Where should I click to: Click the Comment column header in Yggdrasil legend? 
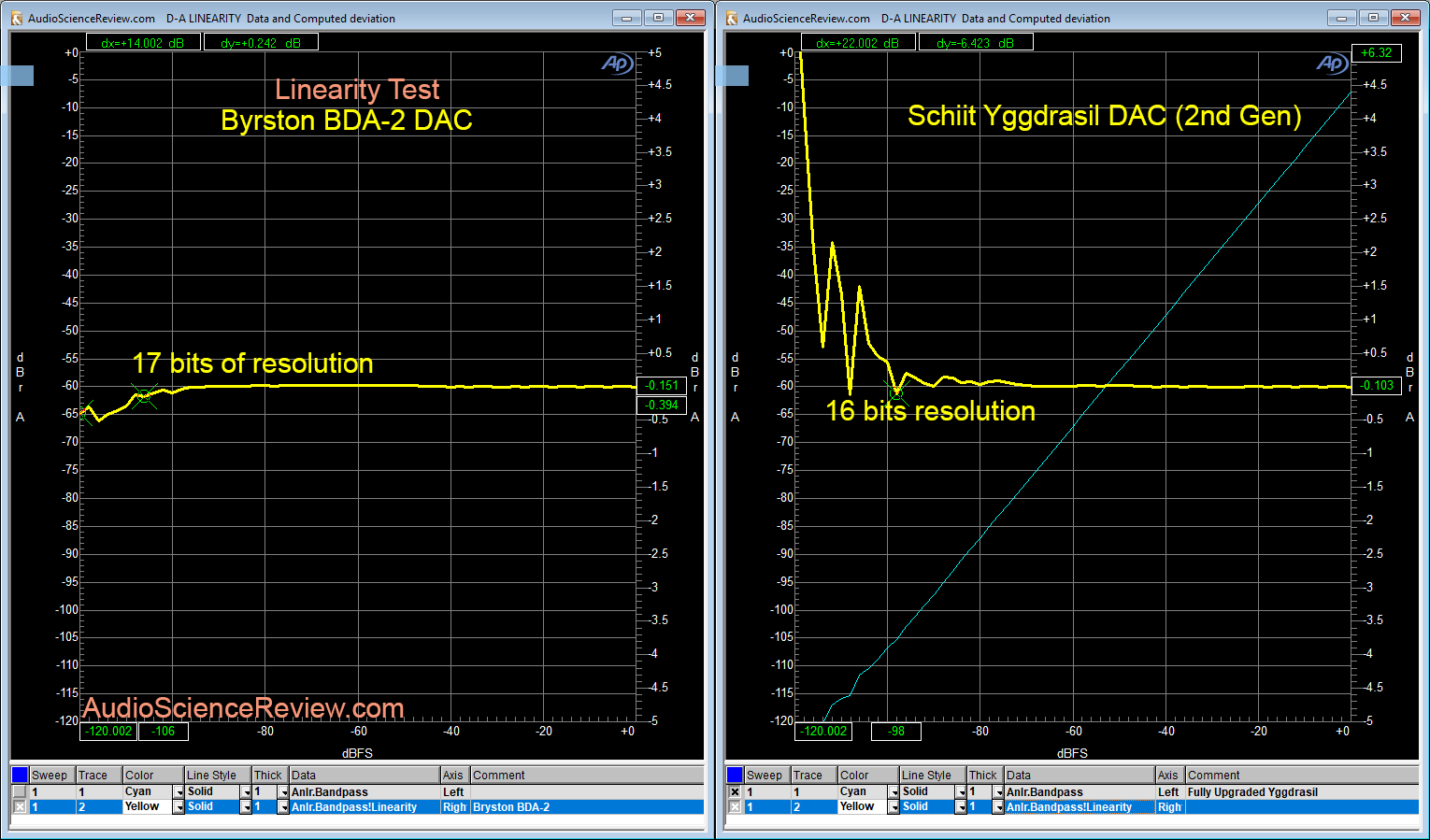[x=1302, y=775]
